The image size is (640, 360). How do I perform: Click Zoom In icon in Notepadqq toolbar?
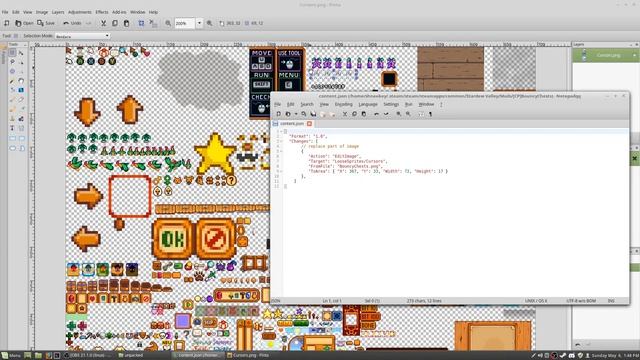click(398, 114)
